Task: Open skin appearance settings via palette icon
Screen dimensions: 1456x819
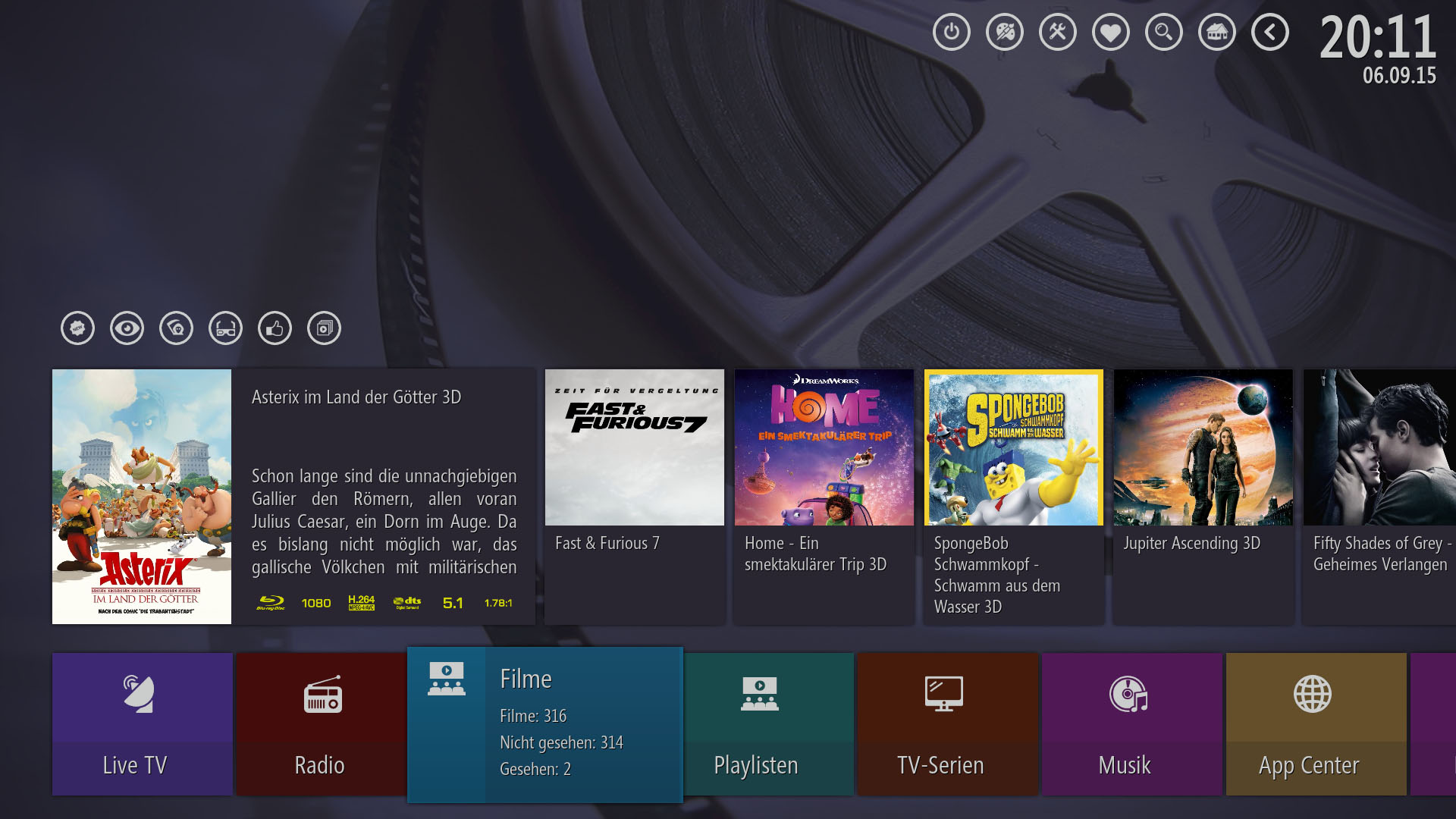Action: coord(1004,33)
